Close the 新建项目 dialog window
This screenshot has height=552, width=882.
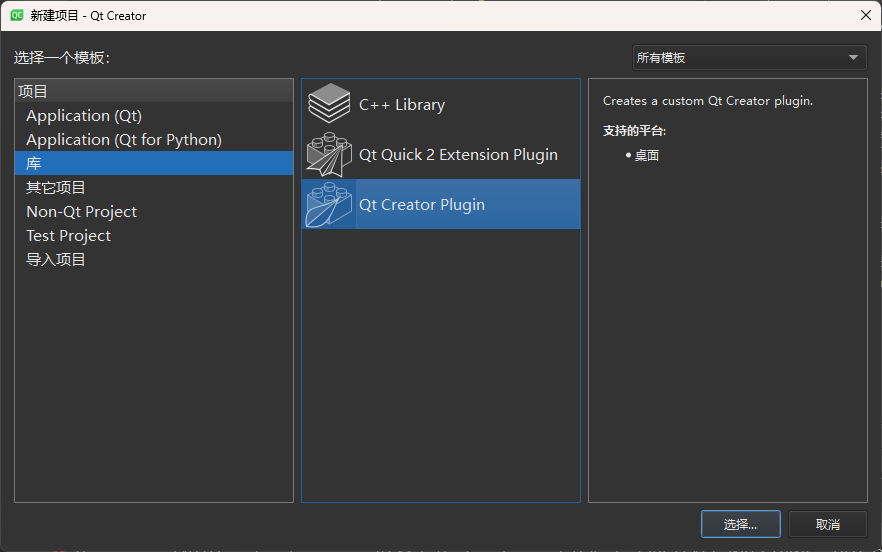tap(866, 15)
